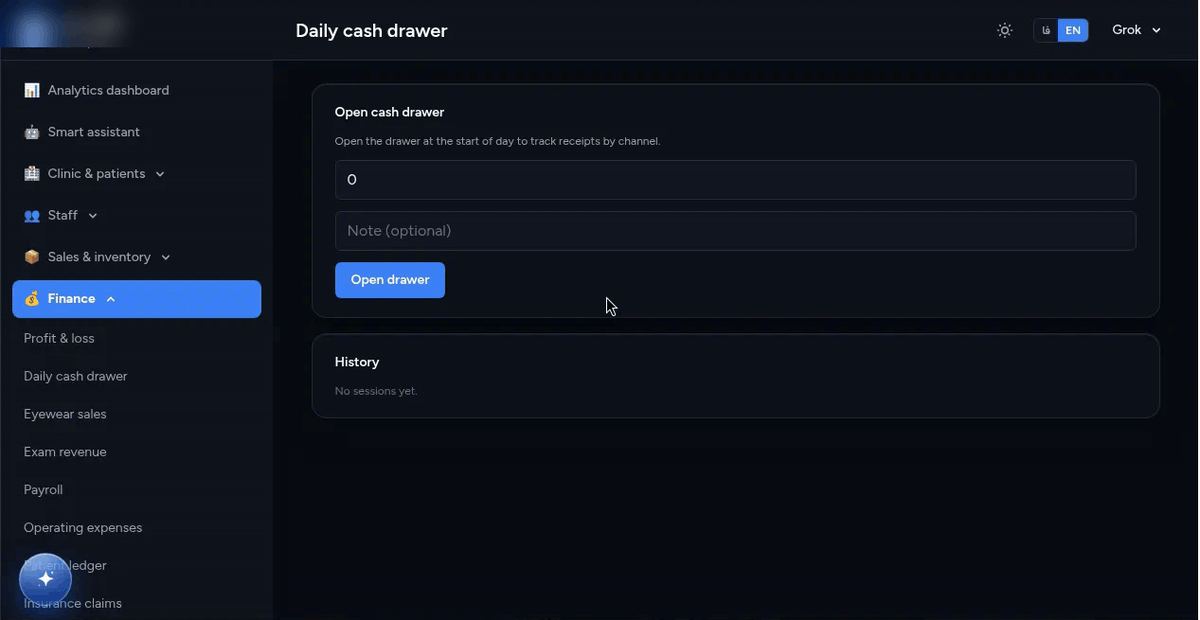Open Operating expenses page
This screenshot has height=620, width=1200.
83,528
